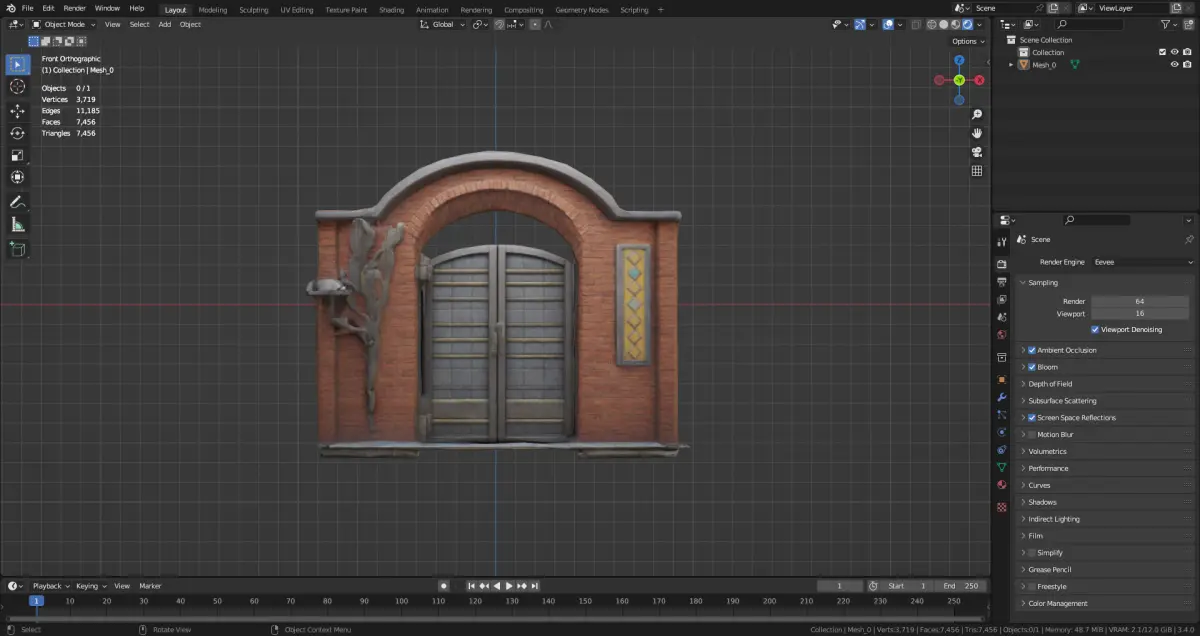Viewport: 1200px width, 636px height.
Task: Activate the Scale tool
Action: [x=17, y=155]
